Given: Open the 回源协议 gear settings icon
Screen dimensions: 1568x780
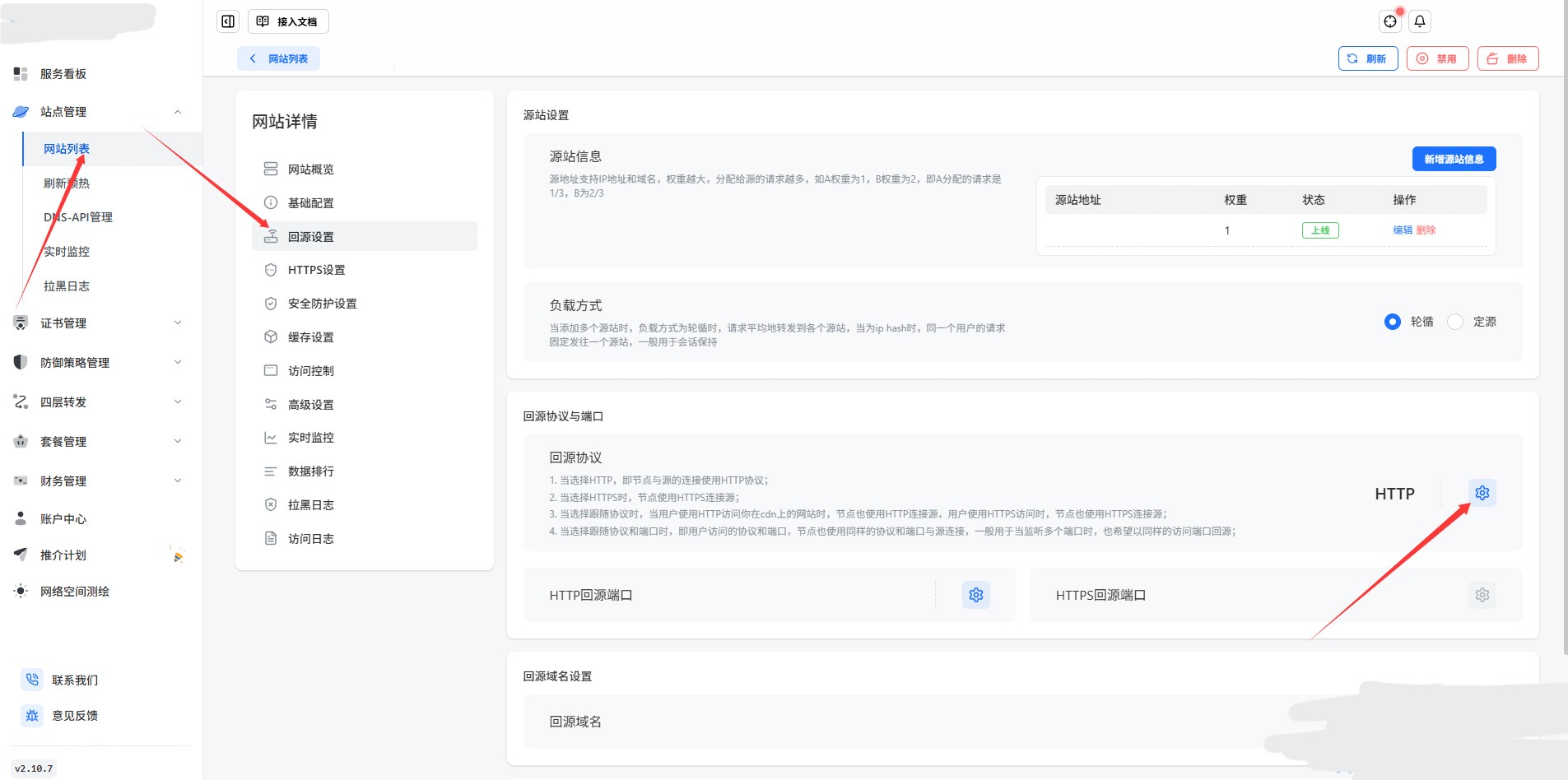Looking at the screenshot, I should [x=1482, y=492].
